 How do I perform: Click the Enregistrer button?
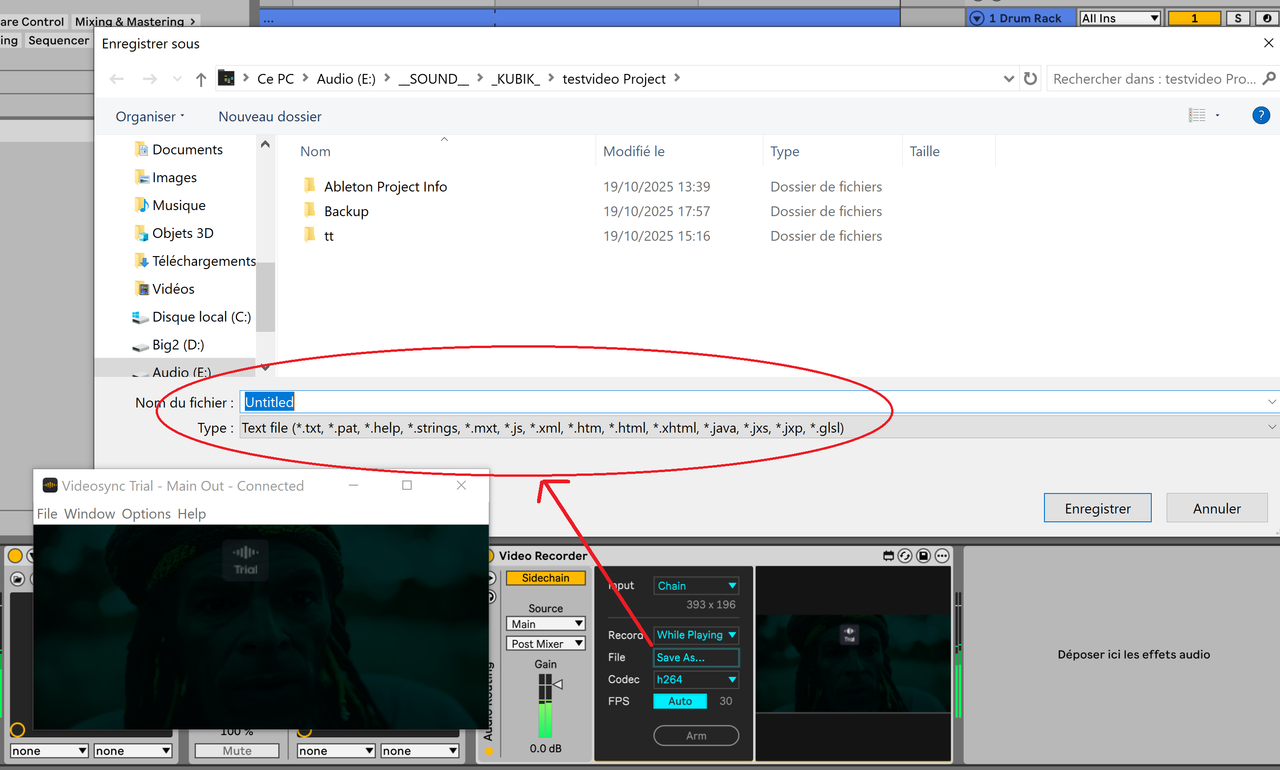1098,508
